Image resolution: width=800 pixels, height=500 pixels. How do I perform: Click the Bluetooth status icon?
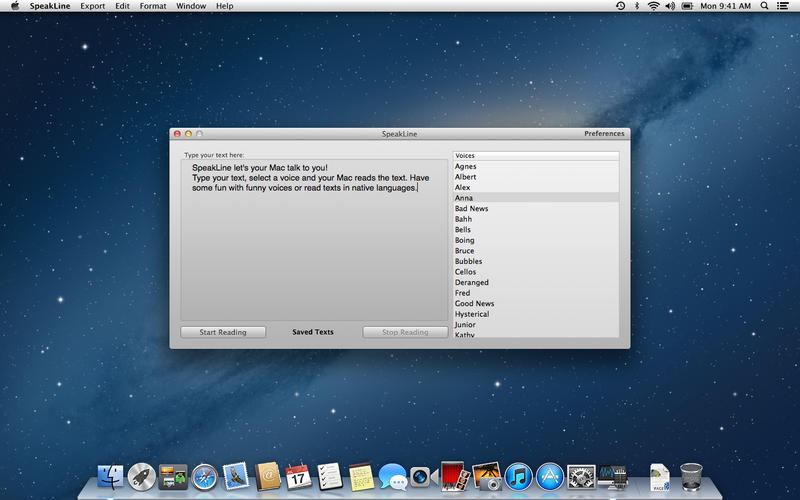(637, 6)
